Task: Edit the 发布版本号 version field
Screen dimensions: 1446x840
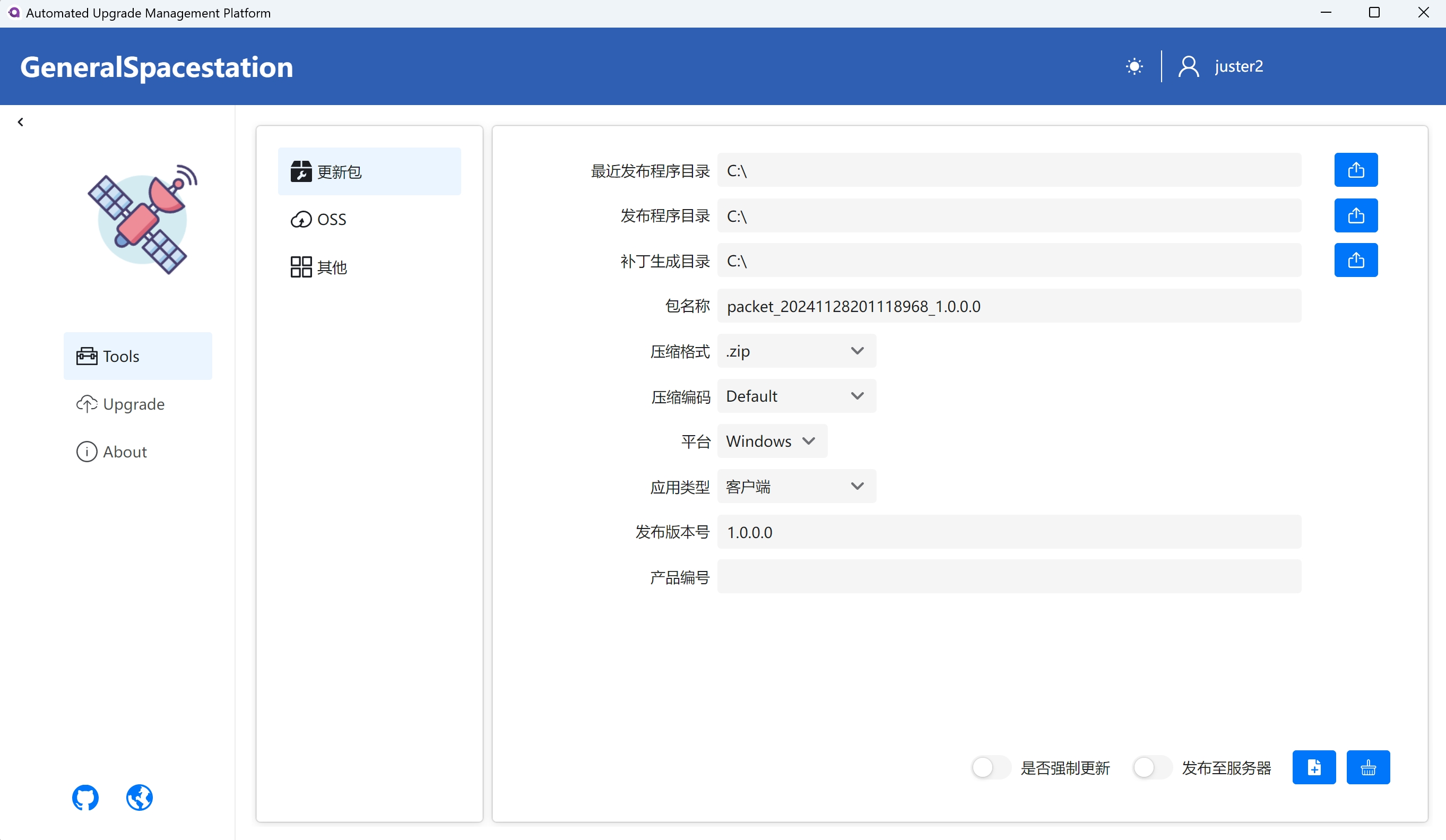Action: 1009,532
